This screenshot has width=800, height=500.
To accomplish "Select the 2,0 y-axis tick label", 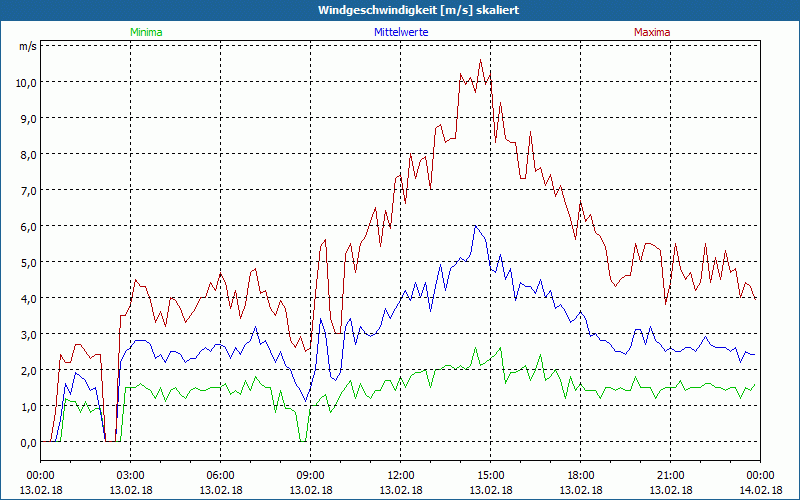I will tap(27, 370).
